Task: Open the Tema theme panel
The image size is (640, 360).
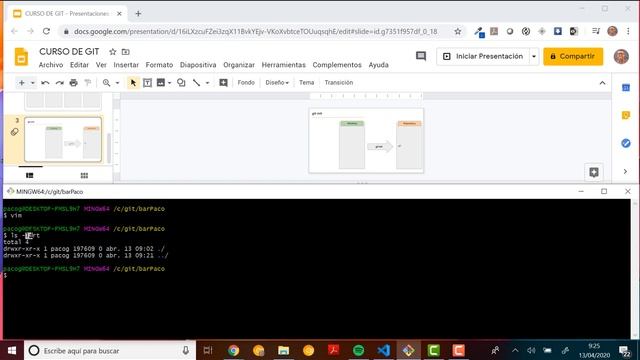Action: click(x=307, y=82)
